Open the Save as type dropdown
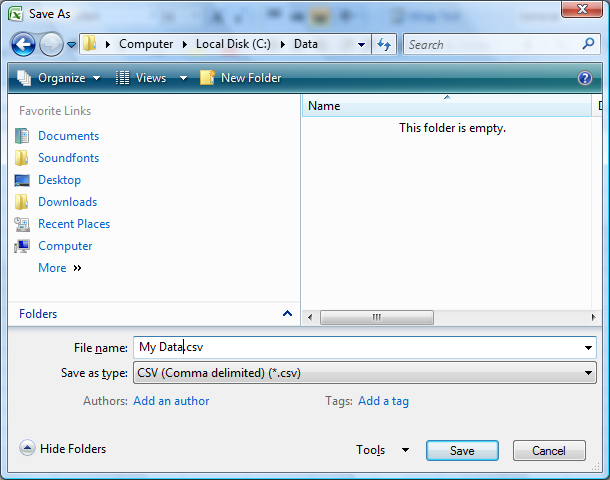 tap(365, 373)
